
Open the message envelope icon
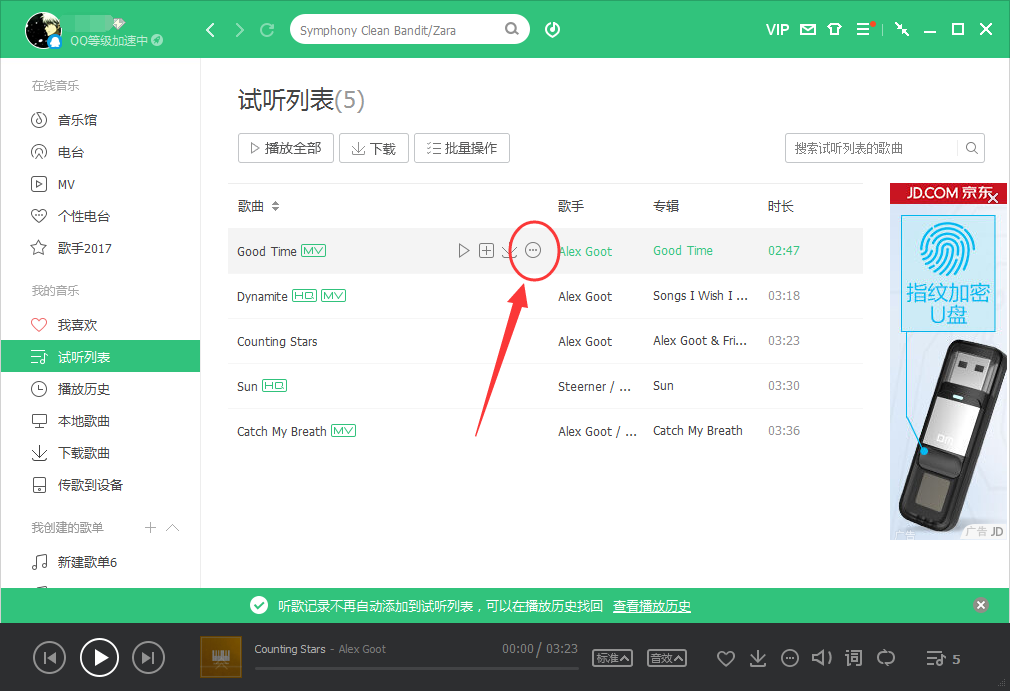click(x=807, y=29)
